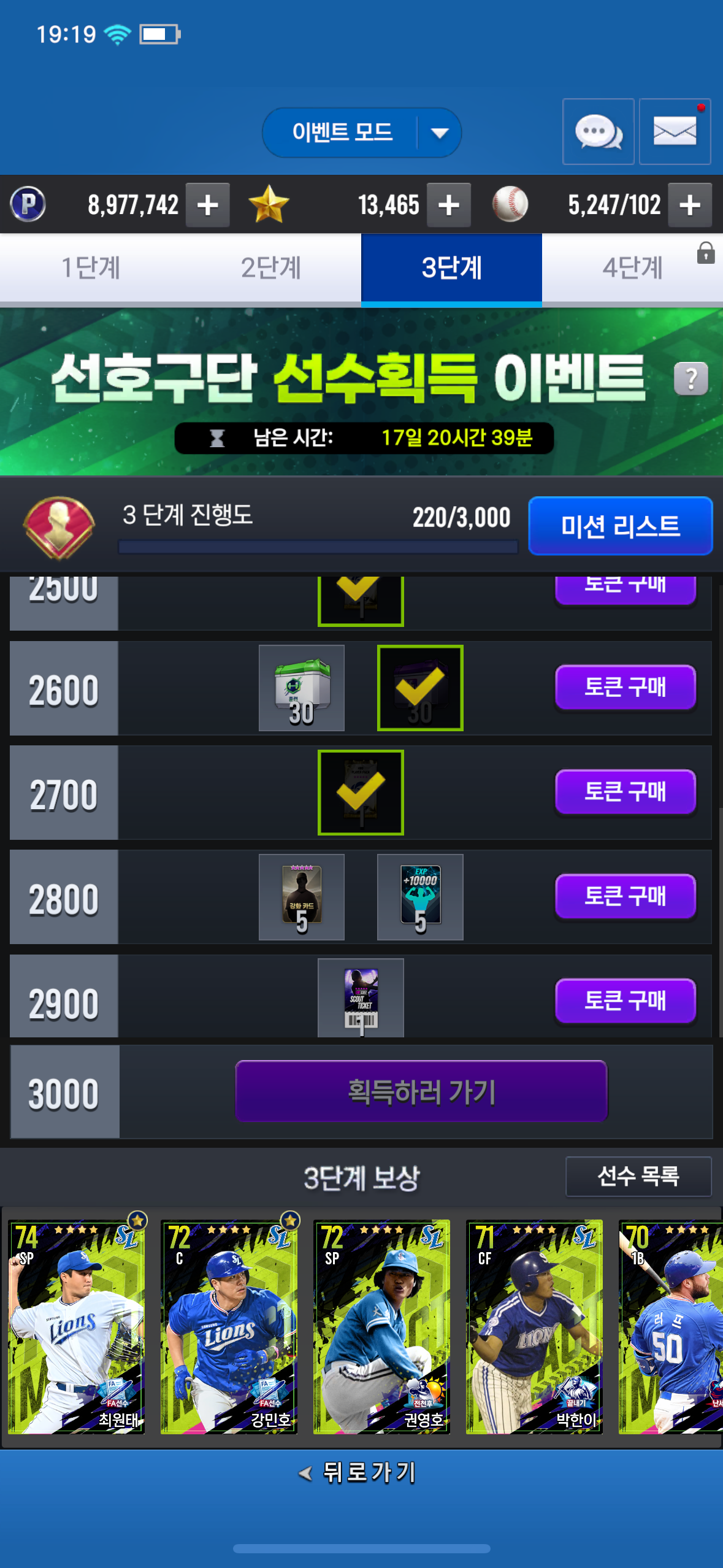
Task: Open the 선수 목록 player list
Action: (638, 1176)
